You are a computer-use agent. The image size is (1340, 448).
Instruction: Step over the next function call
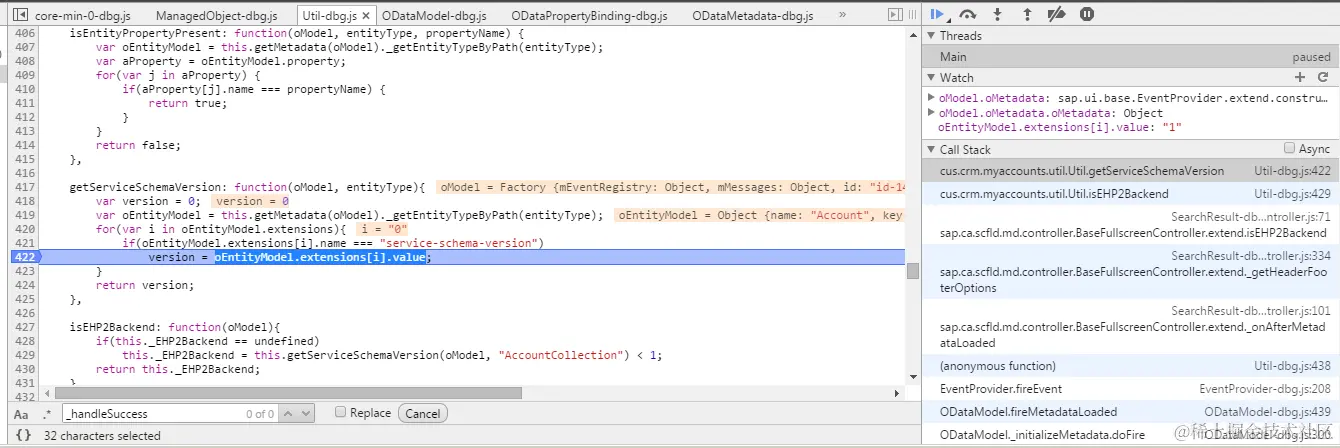click(968, 14)
